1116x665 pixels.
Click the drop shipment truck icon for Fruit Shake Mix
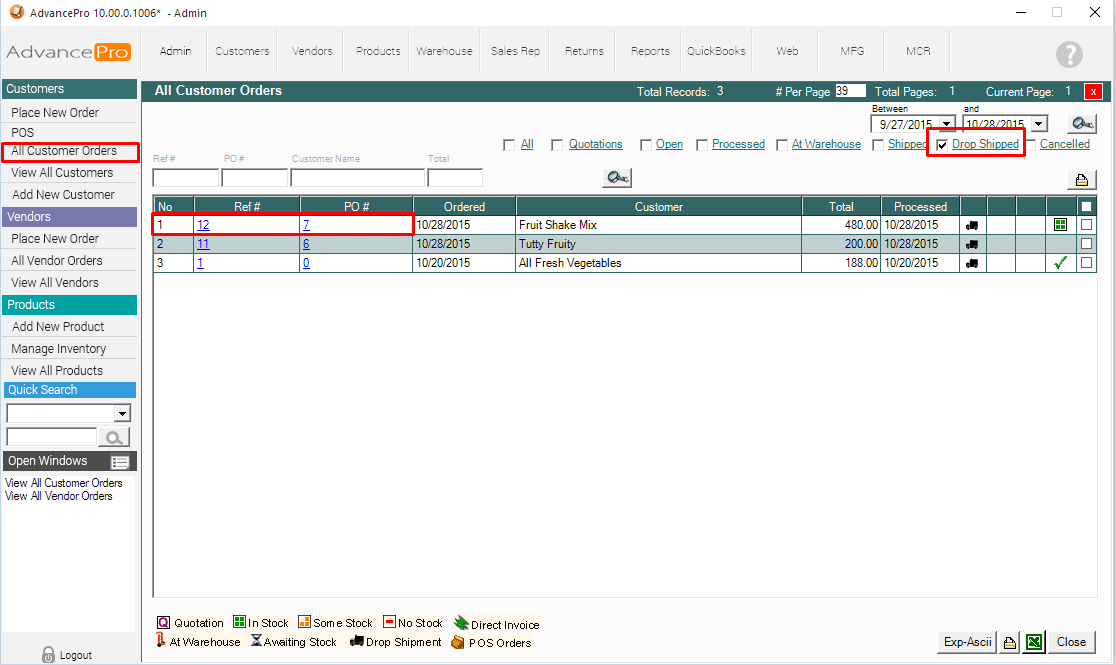point(972,225)
